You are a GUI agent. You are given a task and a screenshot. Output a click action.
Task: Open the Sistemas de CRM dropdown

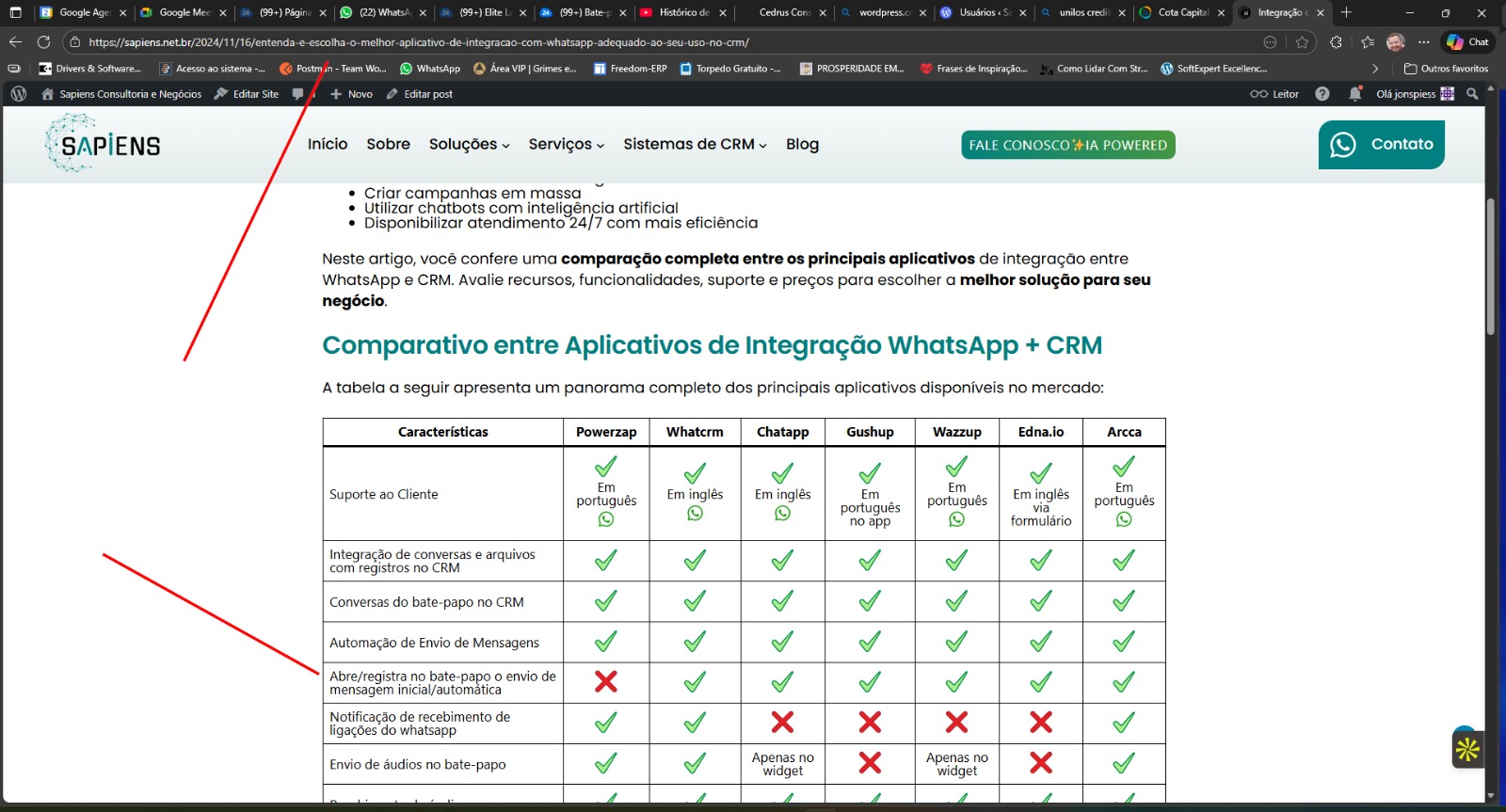click(x=695, y=144)
